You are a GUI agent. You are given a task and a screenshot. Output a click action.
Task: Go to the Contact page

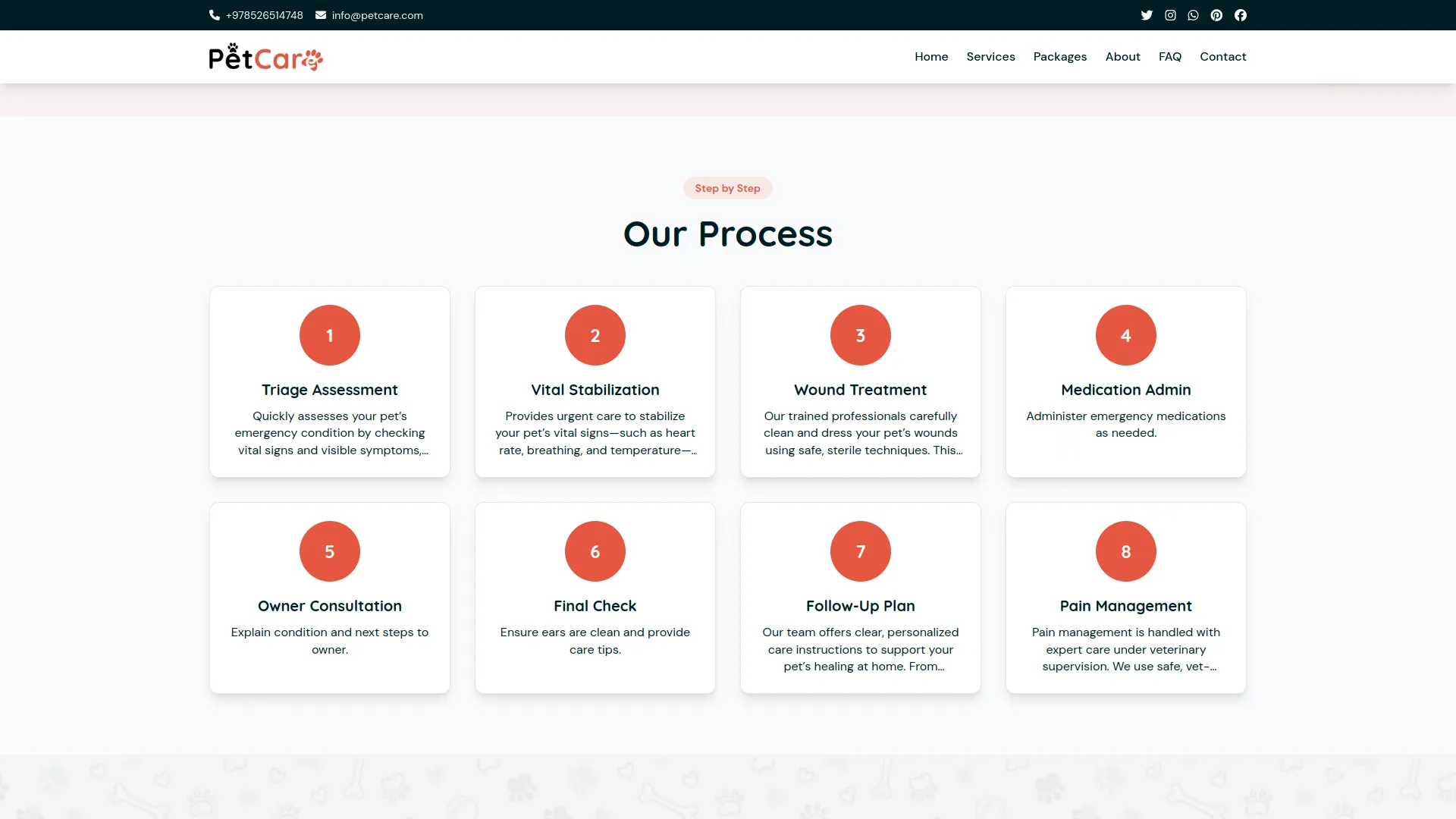tap(1222, 57)
